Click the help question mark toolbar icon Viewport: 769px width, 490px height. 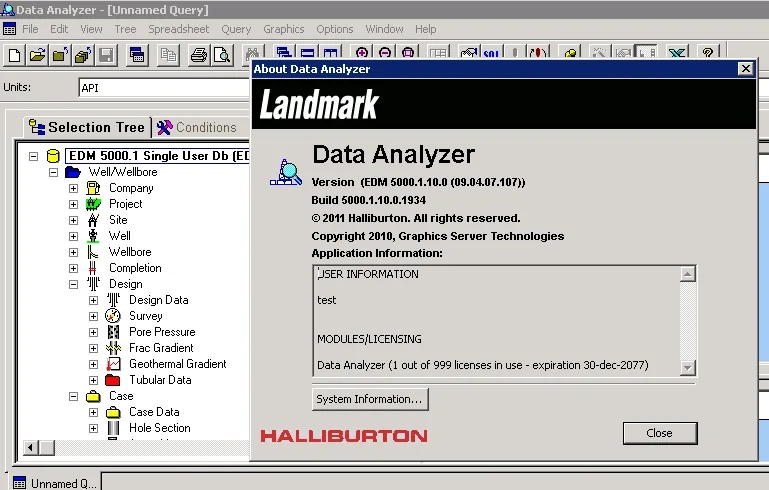click(707, 52)
